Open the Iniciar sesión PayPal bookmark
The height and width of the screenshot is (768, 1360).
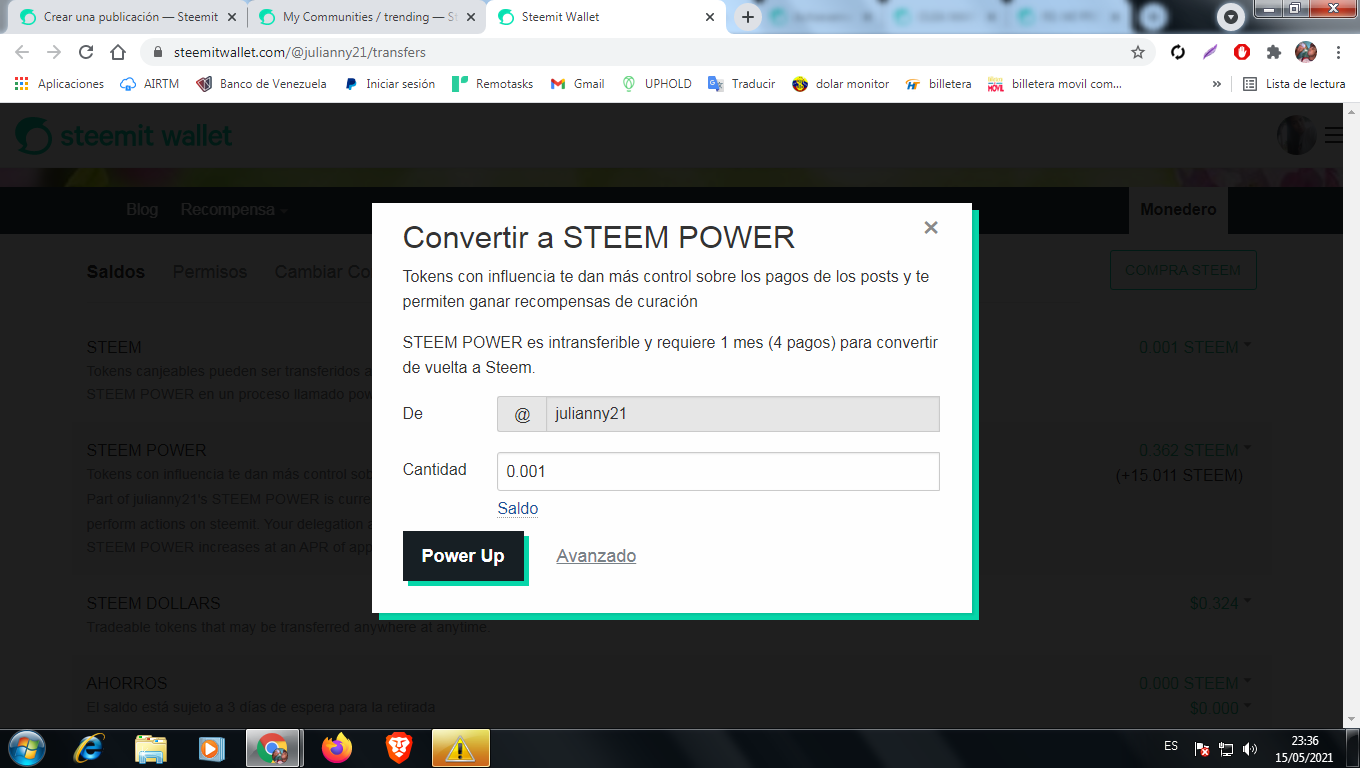[389, 84]
